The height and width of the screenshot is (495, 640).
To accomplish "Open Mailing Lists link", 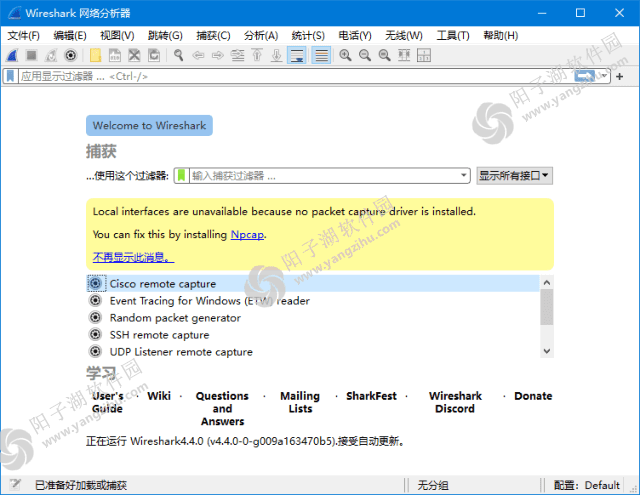I will click(x=300, y=402).
